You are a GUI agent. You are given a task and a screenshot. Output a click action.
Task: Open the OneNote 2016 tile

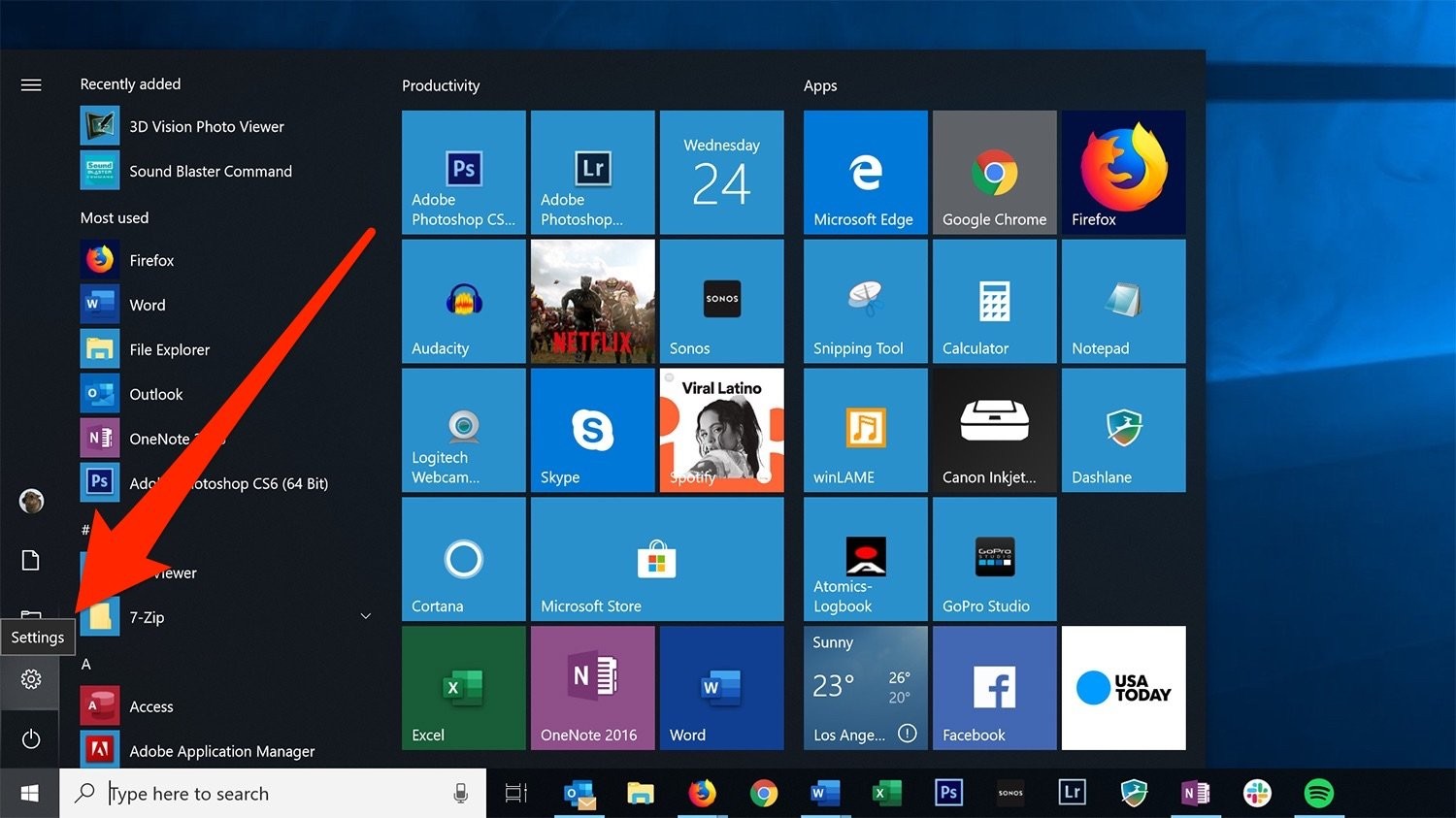593,688
